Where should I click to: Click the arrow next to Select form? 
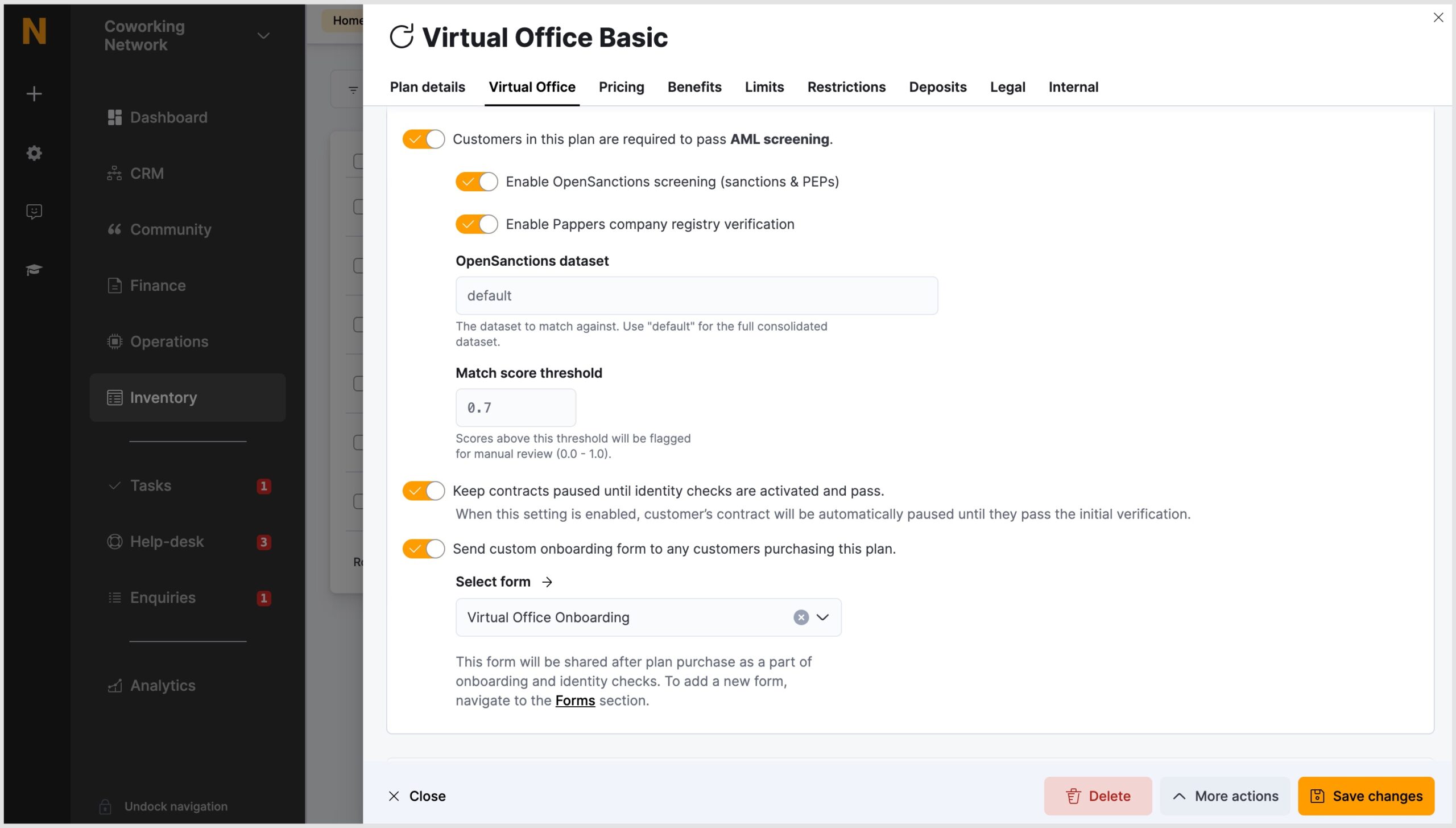pos(547,582)
